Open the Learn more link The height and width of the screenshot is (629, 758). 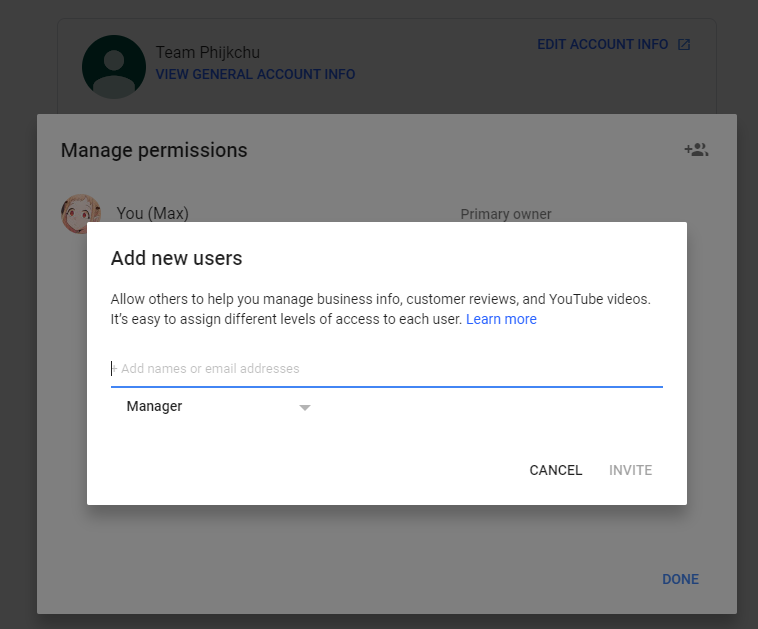(501, 319)
